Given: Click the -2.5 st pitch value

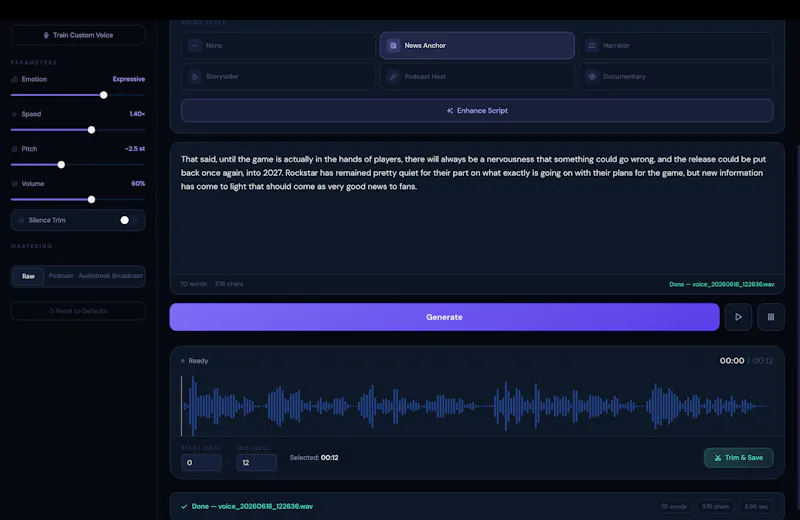Looking at the screenshot, I should (x=135, y=148).
